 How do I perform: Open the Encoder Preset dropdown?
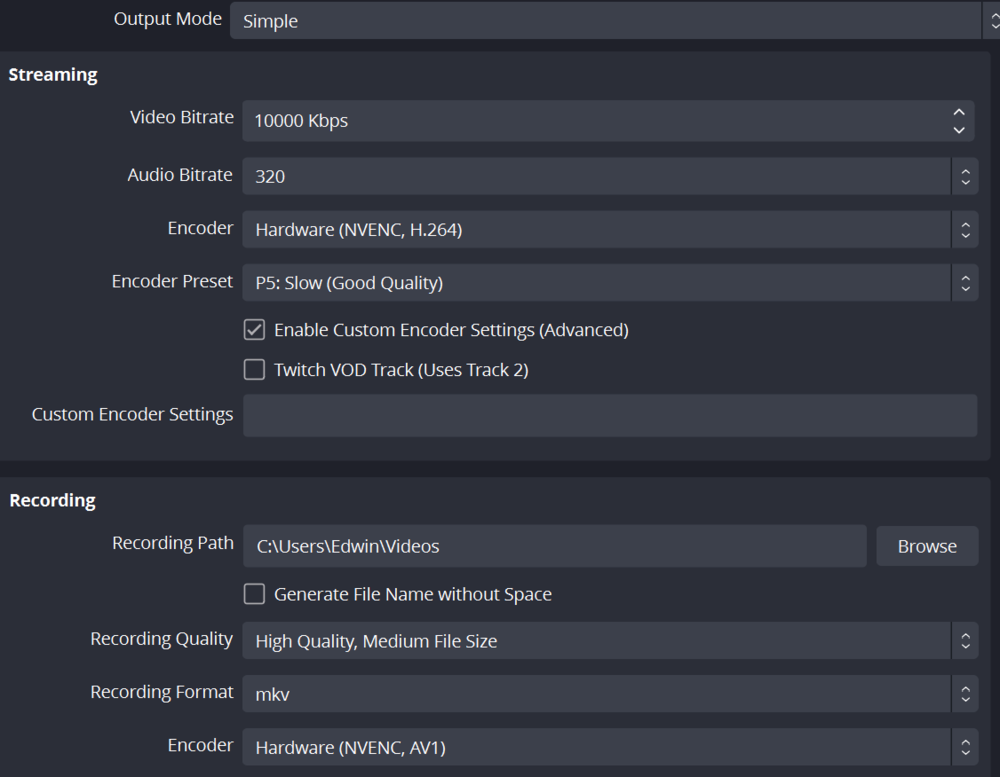(595, 283)
